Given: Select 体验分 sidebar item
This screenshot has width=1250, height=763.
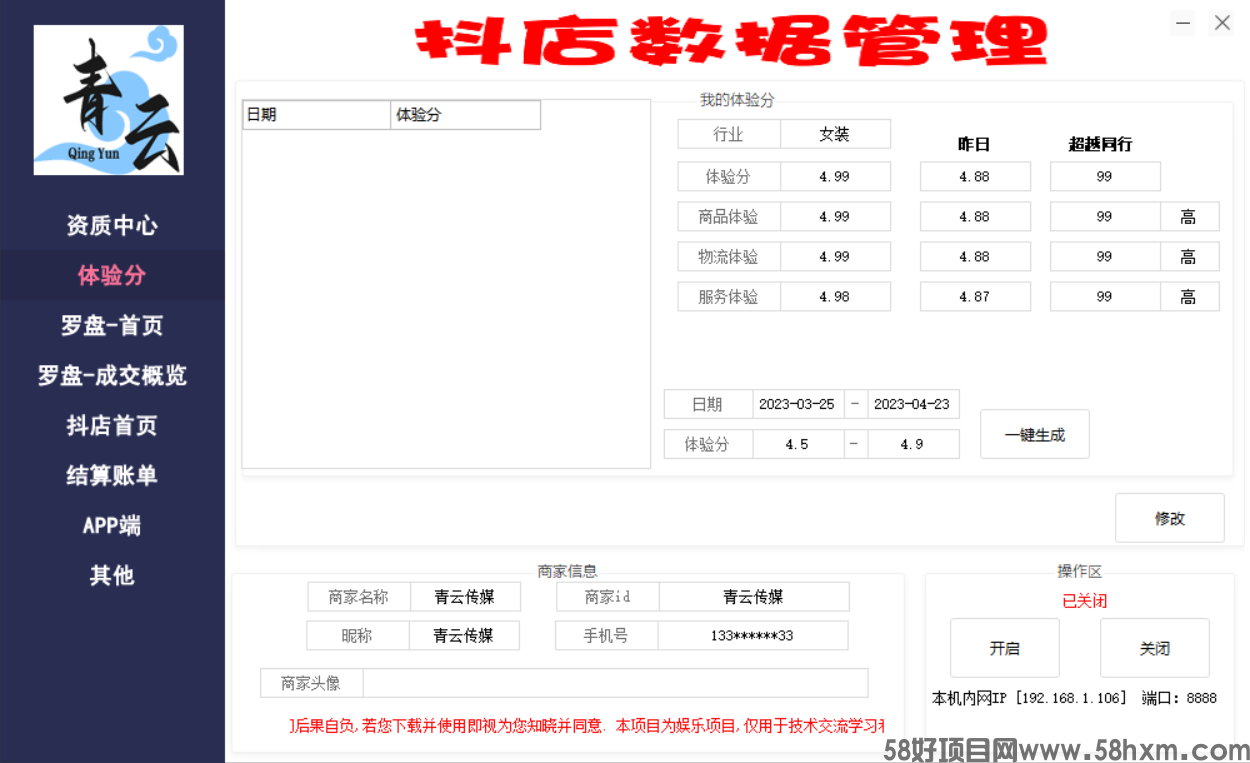Looking at the screenshot, I should point(112,275).
